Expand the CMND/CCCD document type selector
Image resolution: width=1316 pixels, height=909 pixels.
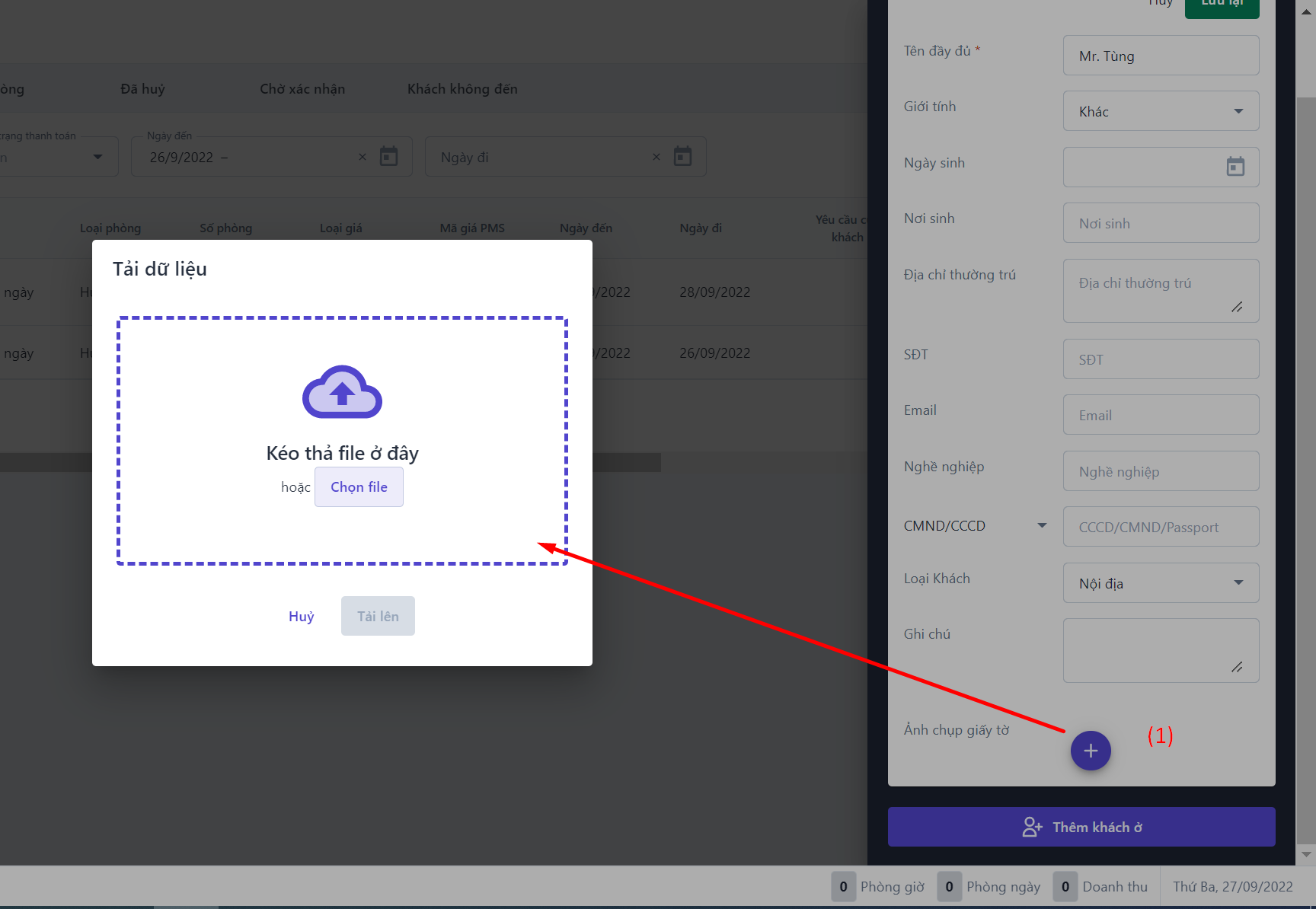pyautogui.click(x=1042, y=526)
